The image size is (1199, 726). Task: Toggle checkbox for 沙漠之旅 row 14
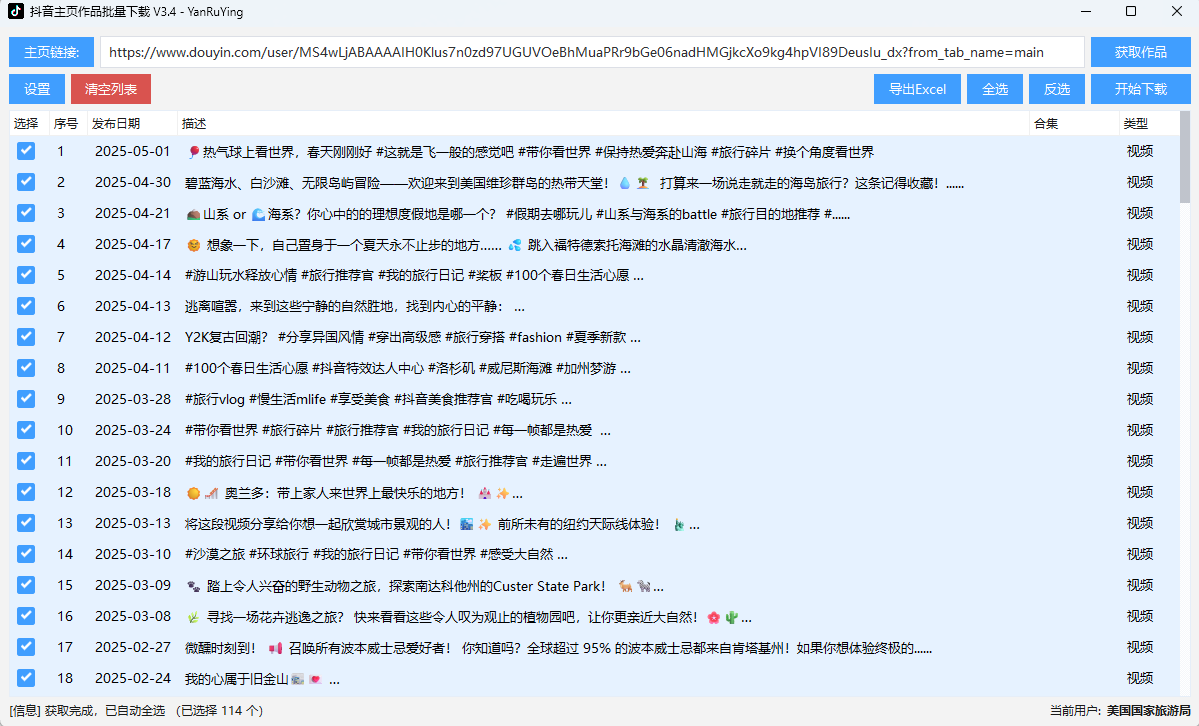(26, 553)
